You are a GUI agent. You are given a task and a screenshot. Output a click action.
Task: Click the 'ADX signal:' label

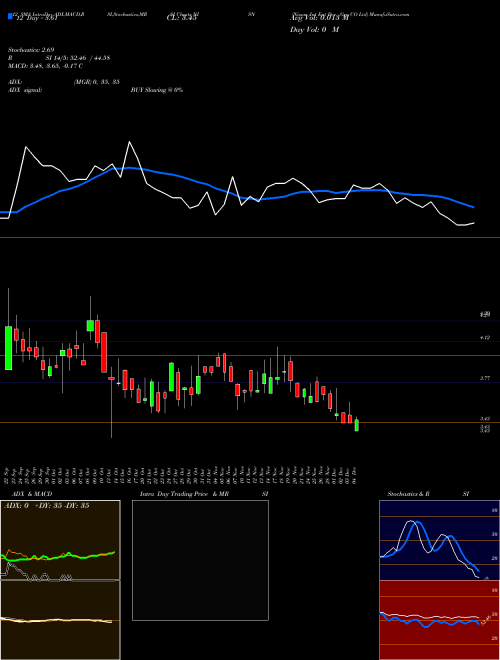25,90
